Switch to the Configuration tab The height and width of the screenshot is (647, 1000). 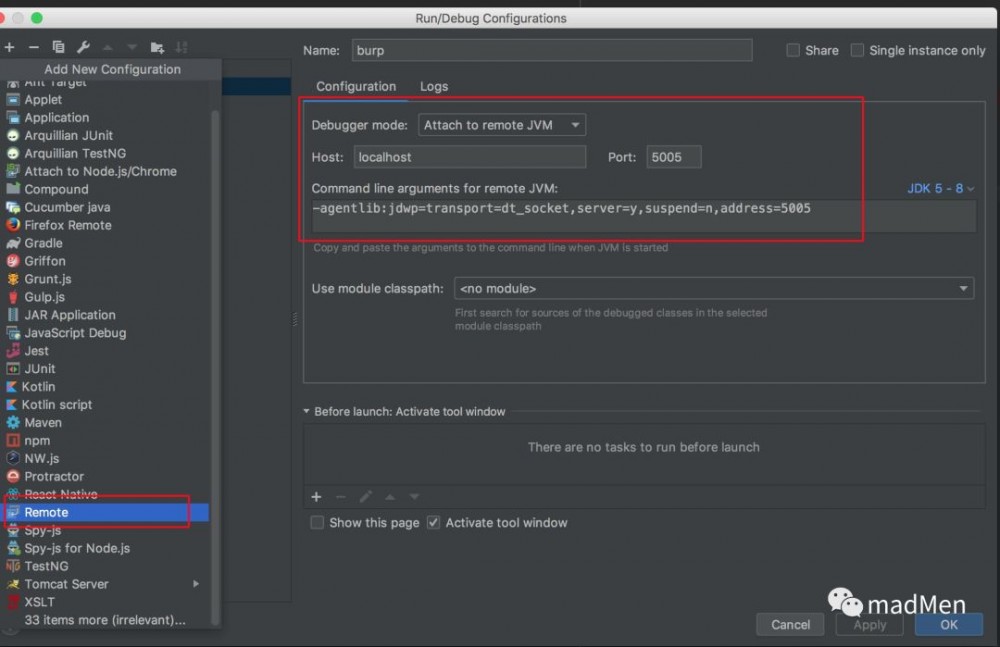click(x=356, y=86)
